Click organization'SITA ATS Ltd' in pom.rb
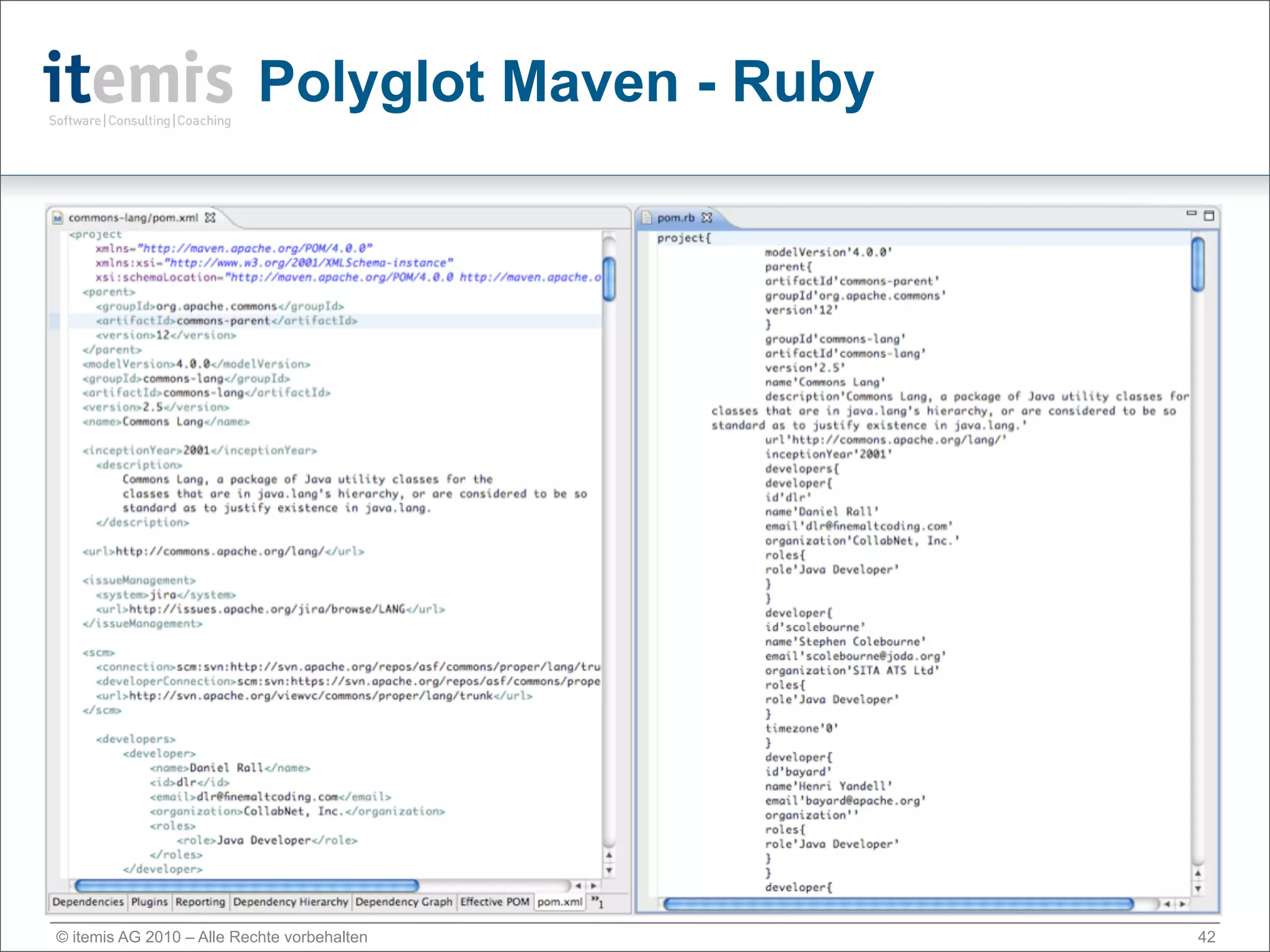Screen dimensions: 1270x952 (852, 671)
